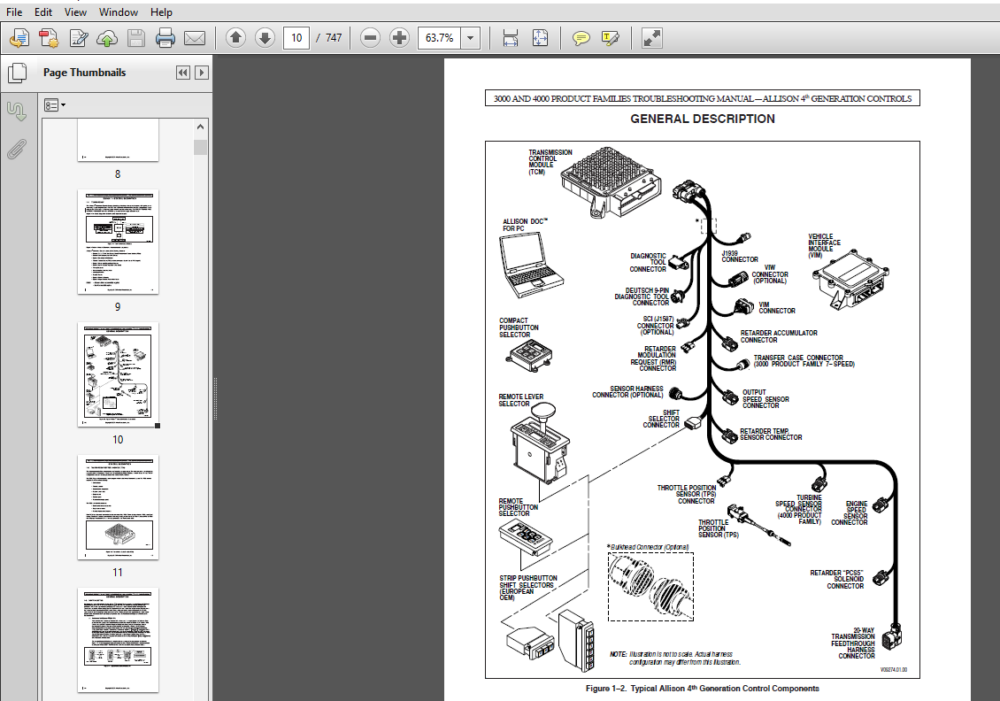Click the 'Bulkhead Connector (Optional)' label
The width and height of the screenshot is (1000, 701).
tap(649, 547)
